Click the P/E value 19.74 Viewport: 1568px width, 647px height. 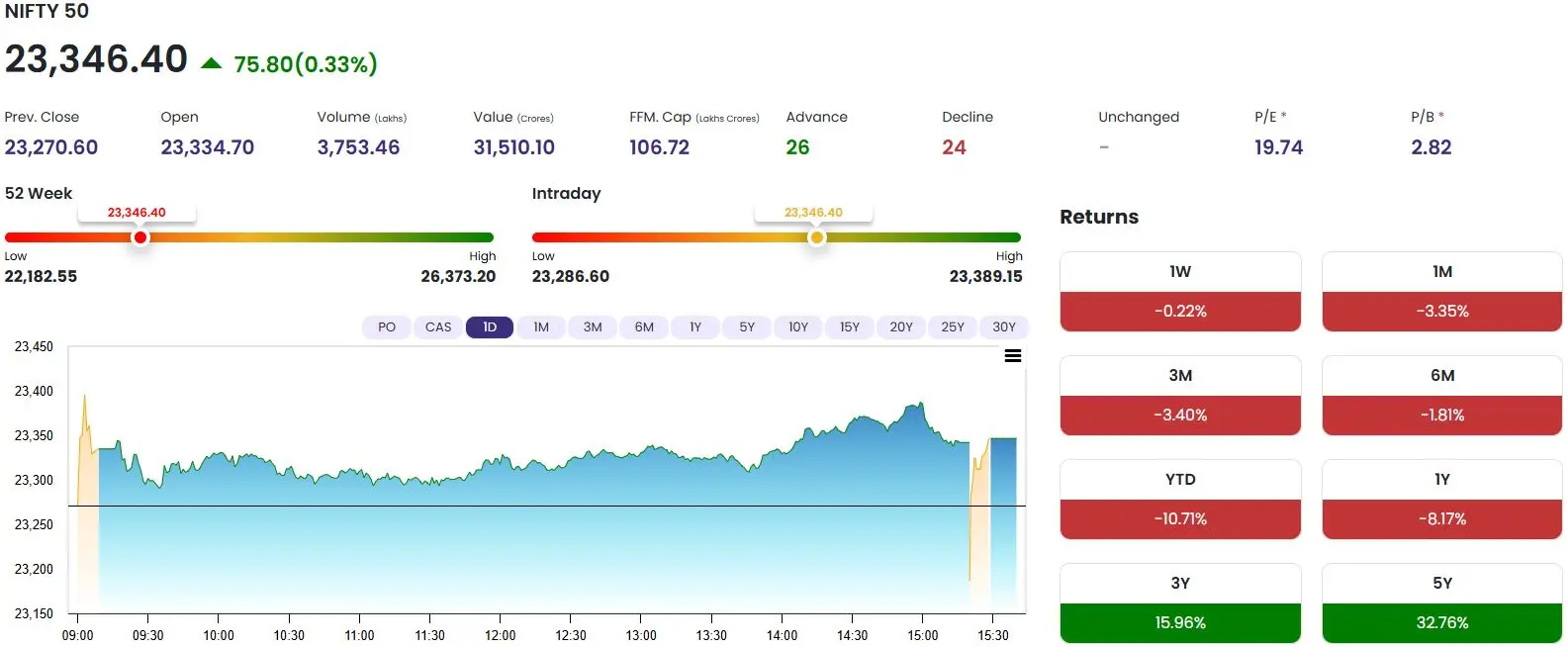pos(1279,147)
